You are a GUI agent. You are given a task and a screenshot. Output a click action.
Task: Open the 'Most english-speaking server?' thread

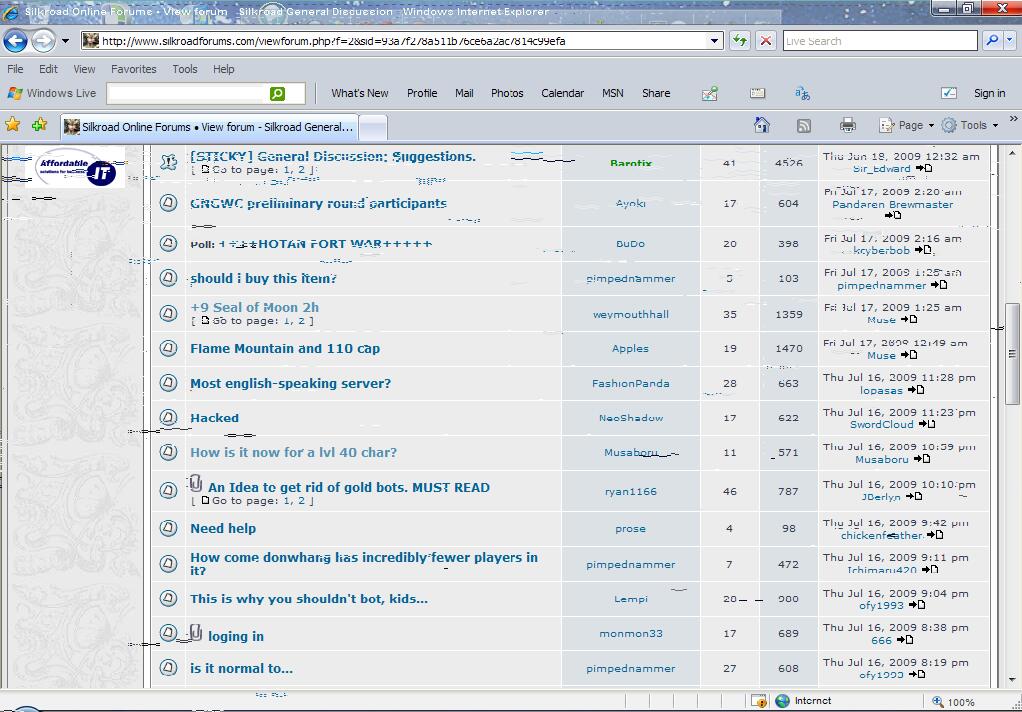point(290,383)
